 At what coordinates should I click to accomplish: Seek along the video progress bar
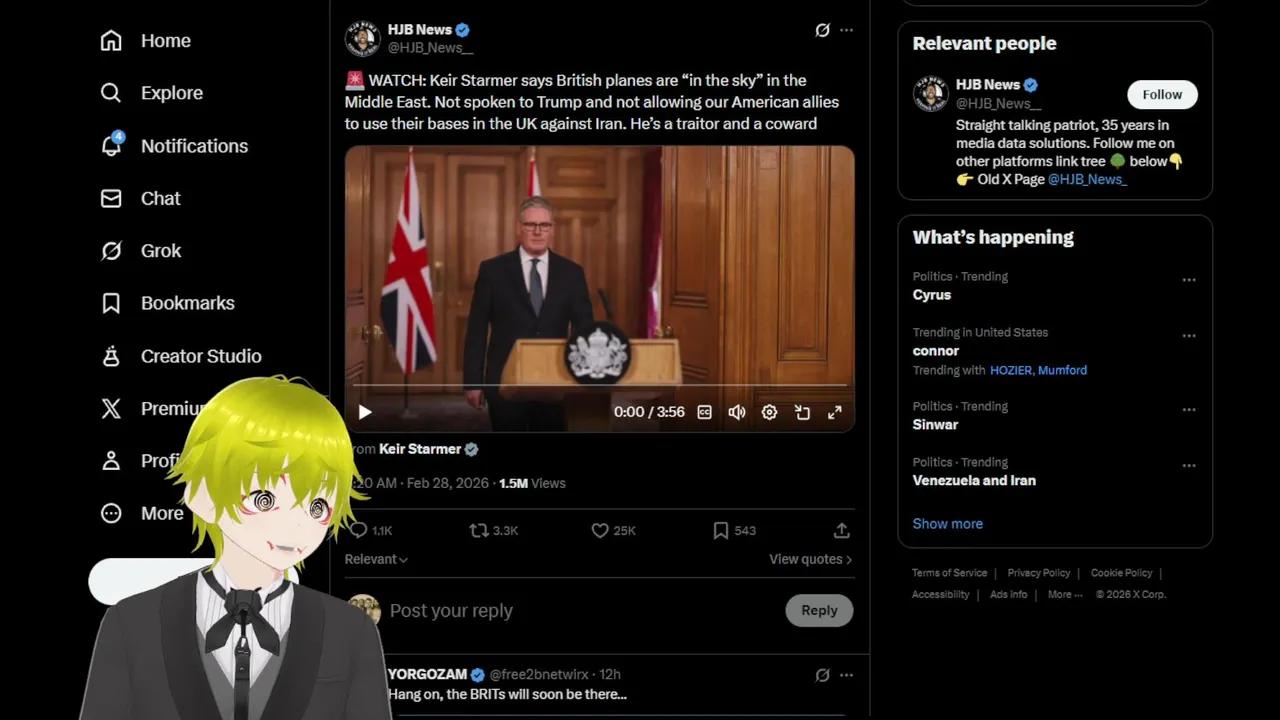pos(600,385)
